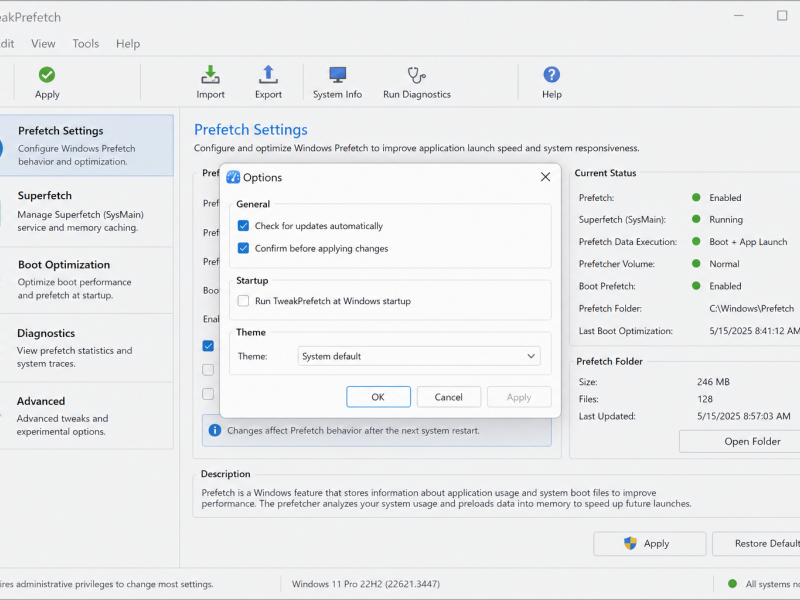
Task: Open the Theme System default dropdown
Action: point(419,356)
